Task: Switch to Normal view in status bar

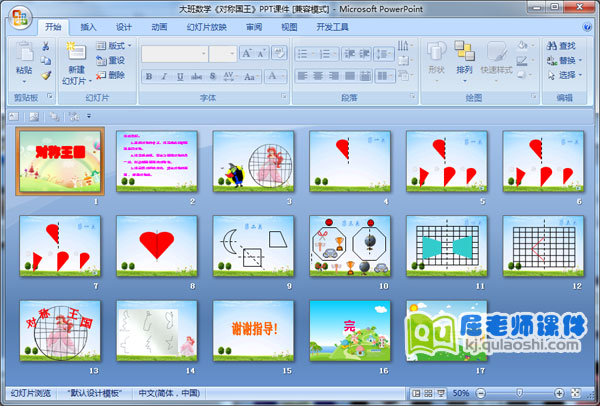Action: 417,395
